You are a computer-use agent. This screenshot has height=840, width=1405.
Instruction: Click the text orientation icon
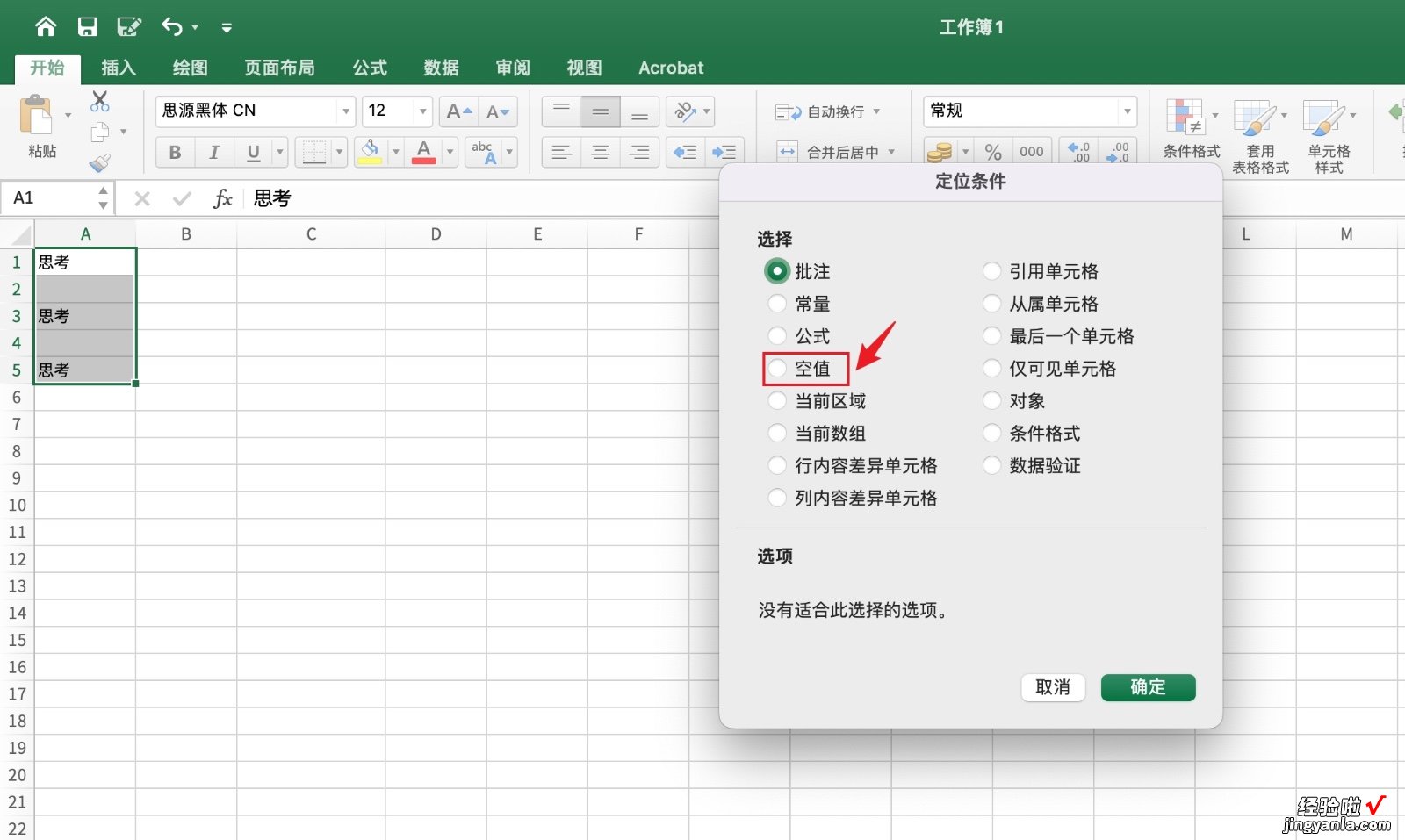(x=685, y=111)
